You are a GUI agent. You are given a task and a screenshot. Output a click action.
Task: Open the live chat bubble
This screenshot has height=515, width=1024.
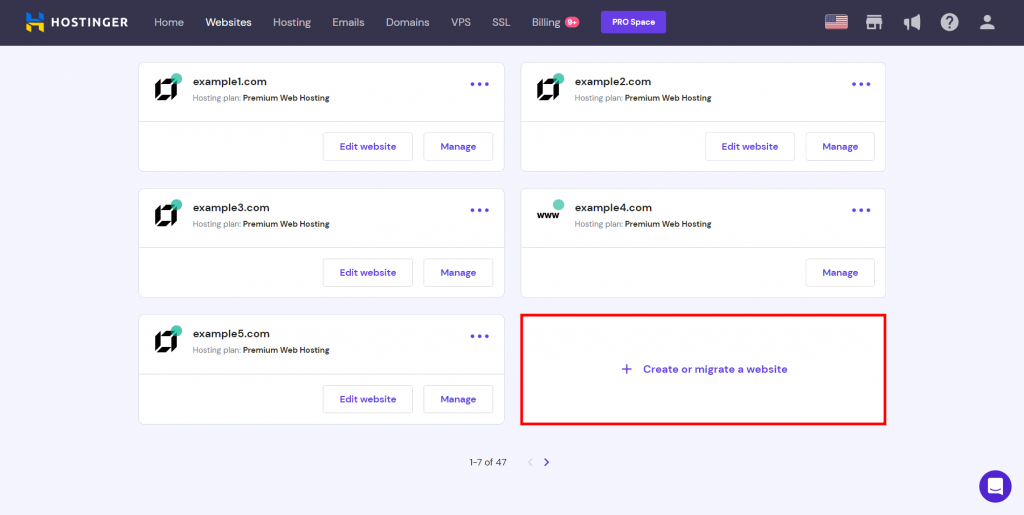[x=995, y=486]
